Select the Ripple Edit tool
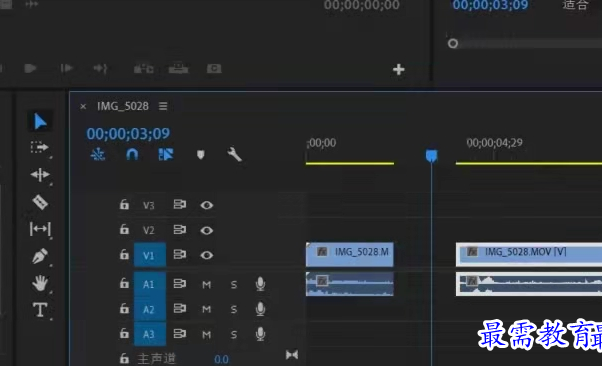Screen dimensions: 602x366 [40, 175]
